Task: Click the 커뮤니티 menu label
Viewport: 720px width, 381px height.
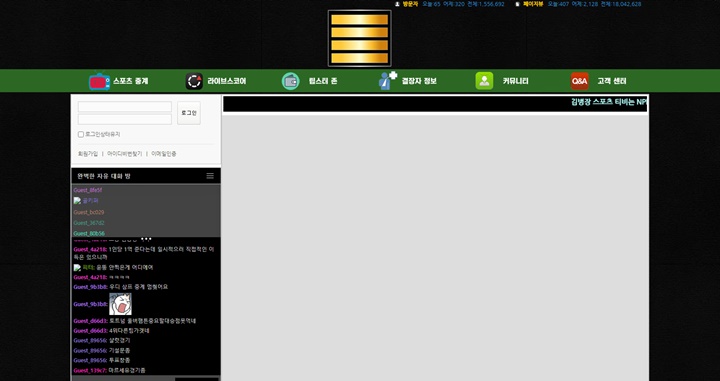Action: [516, 81]
